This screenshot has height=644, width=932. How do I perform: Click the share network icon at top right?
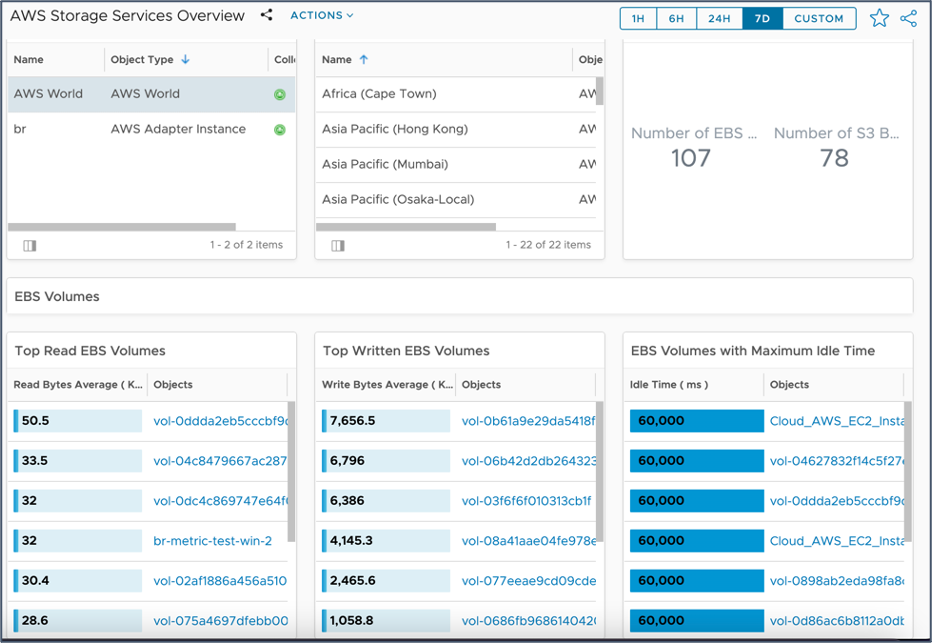(x=908, y=18)
